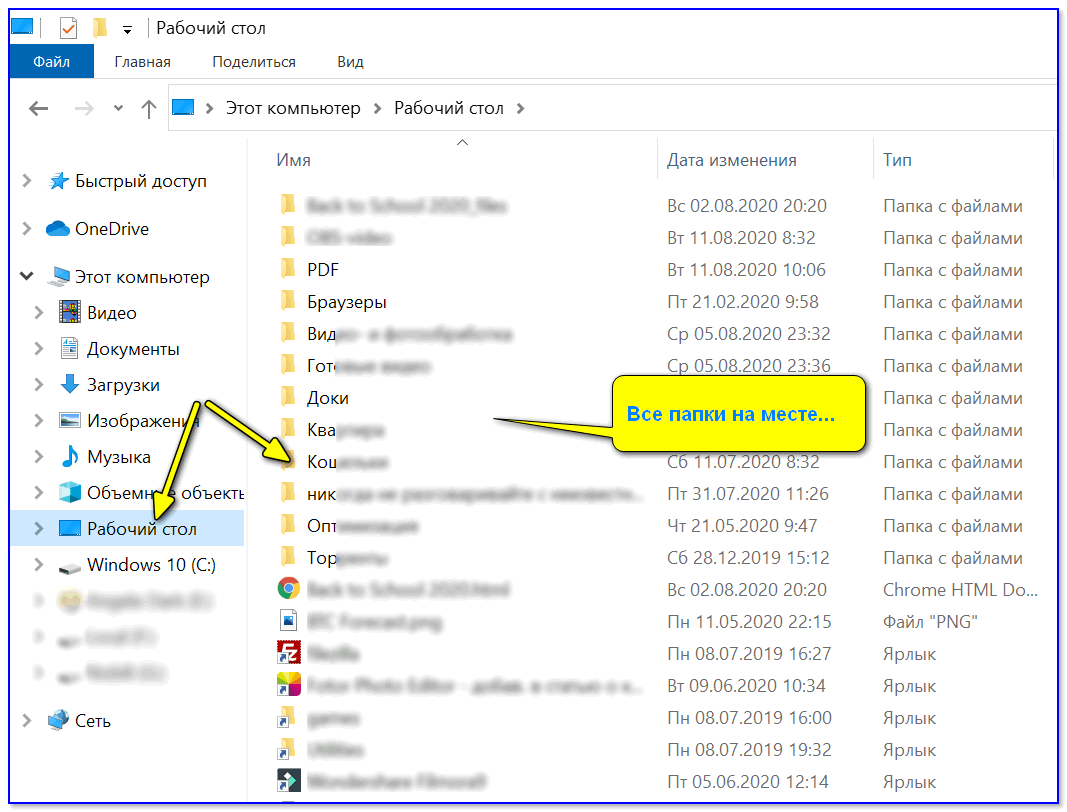Open the Файл menu
Screen dimensions: 1067x812
point(51,62)
